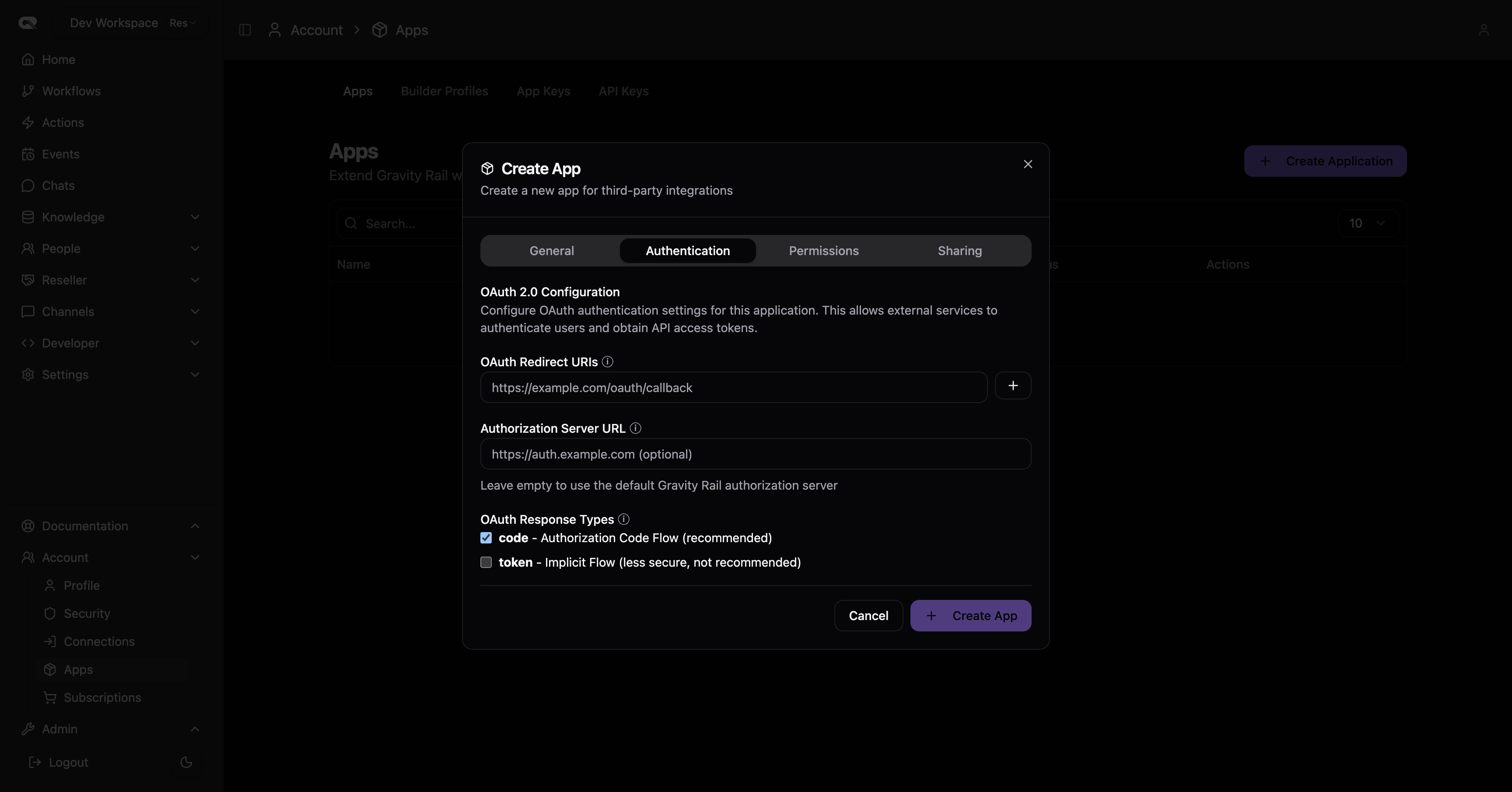Click the Connections login-arrow icon
This screenshot has width=1512, height=792.
click(x=50, y=642)
